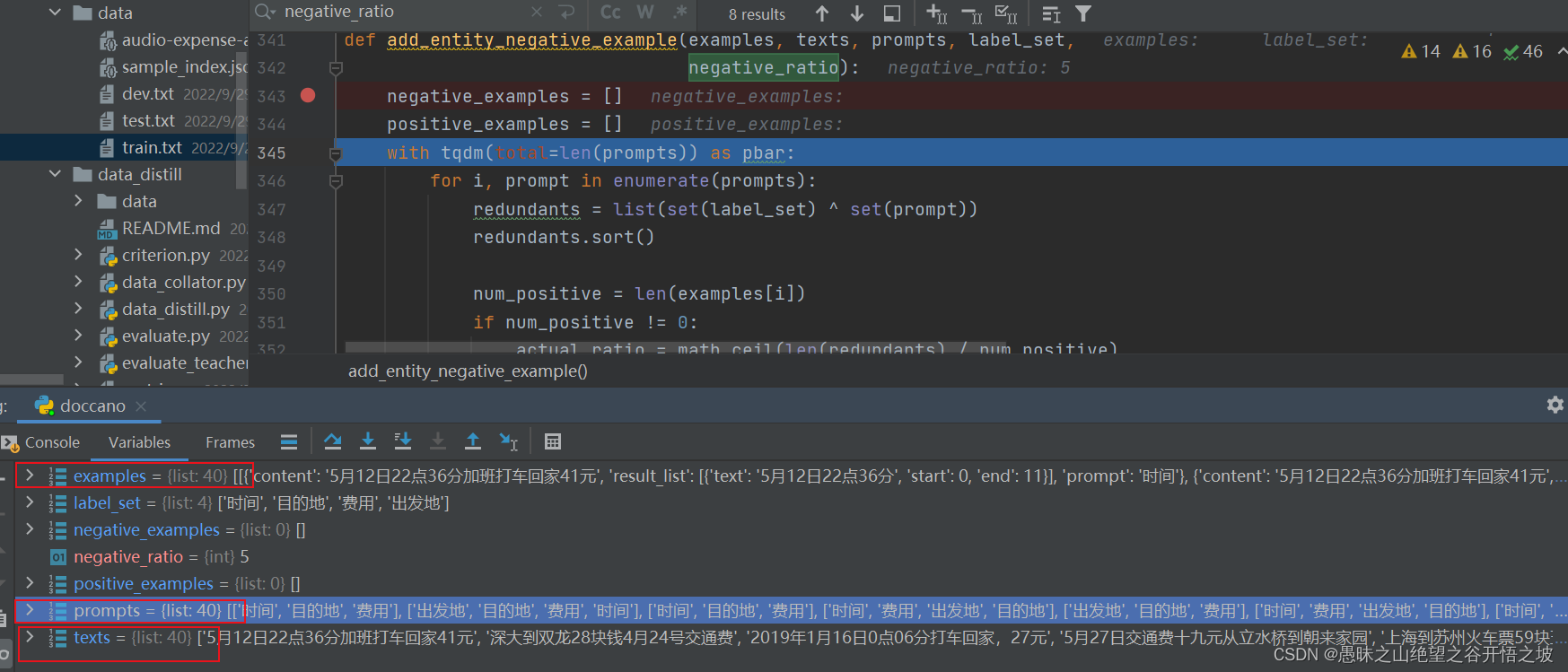
Task: Switch to the Variables tab
Action: (139, 442)
